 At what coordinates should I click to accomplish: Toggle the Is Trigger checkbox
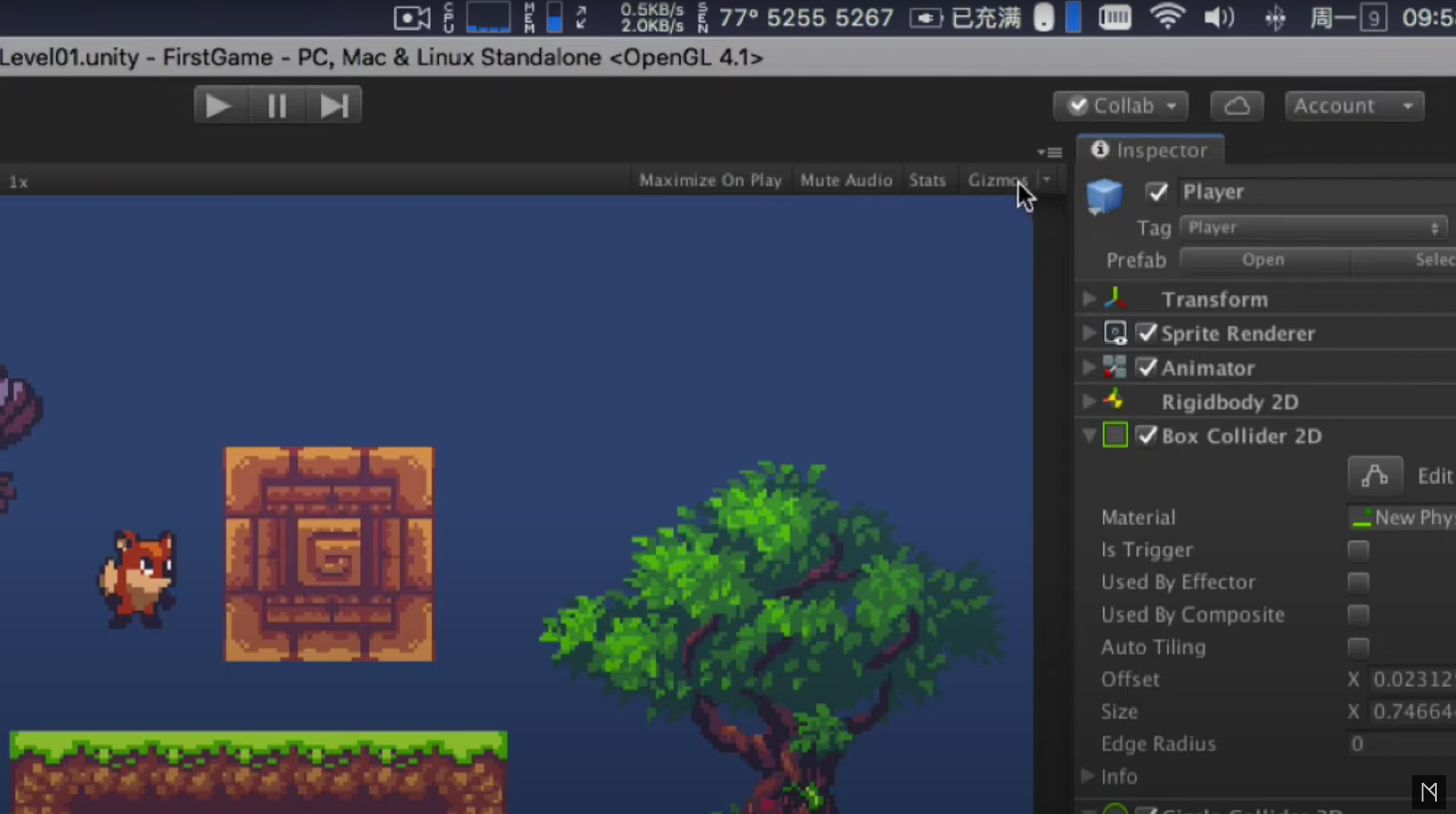[x=1358, y=550]
